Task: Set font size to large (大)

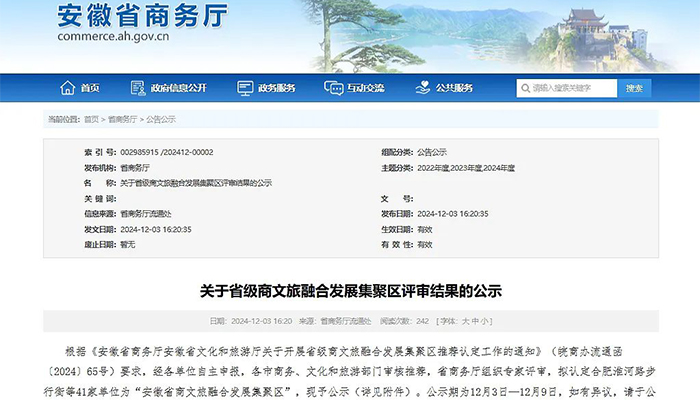Action: (468, 321)
